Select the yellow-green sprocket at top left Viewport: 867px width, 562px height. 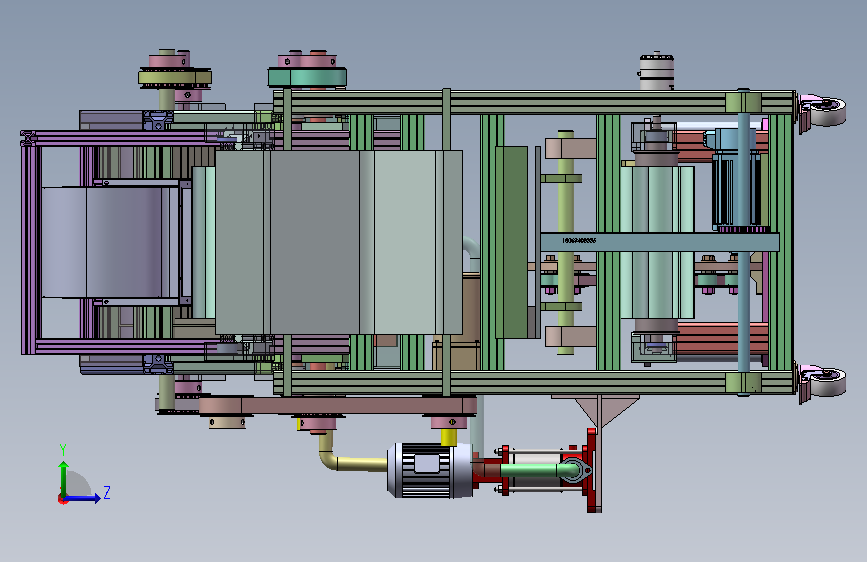tap(175, 78)
